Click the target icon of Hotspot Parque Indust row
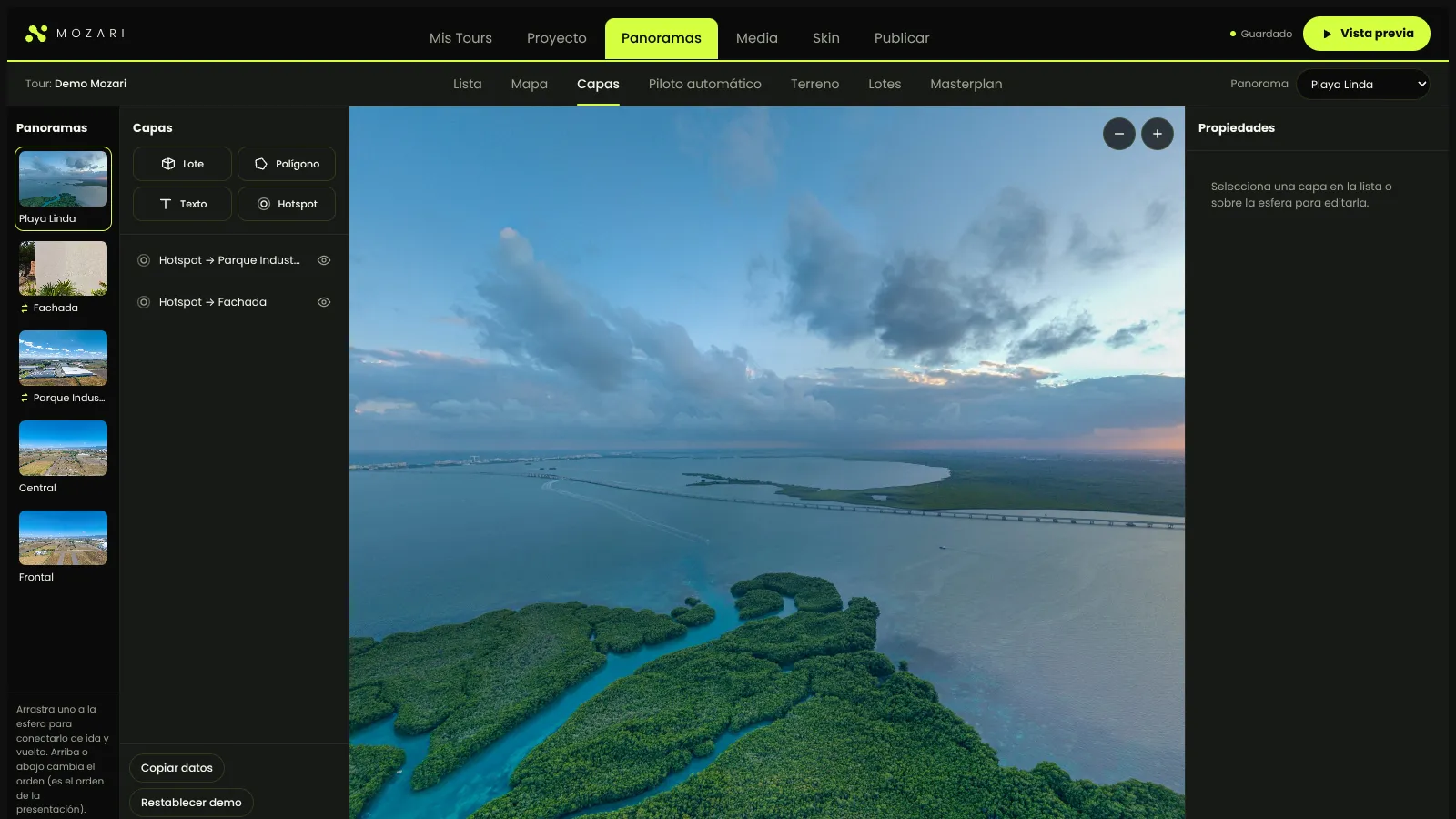The height and width of the screenshot is (819, 1456). (144, 260)
